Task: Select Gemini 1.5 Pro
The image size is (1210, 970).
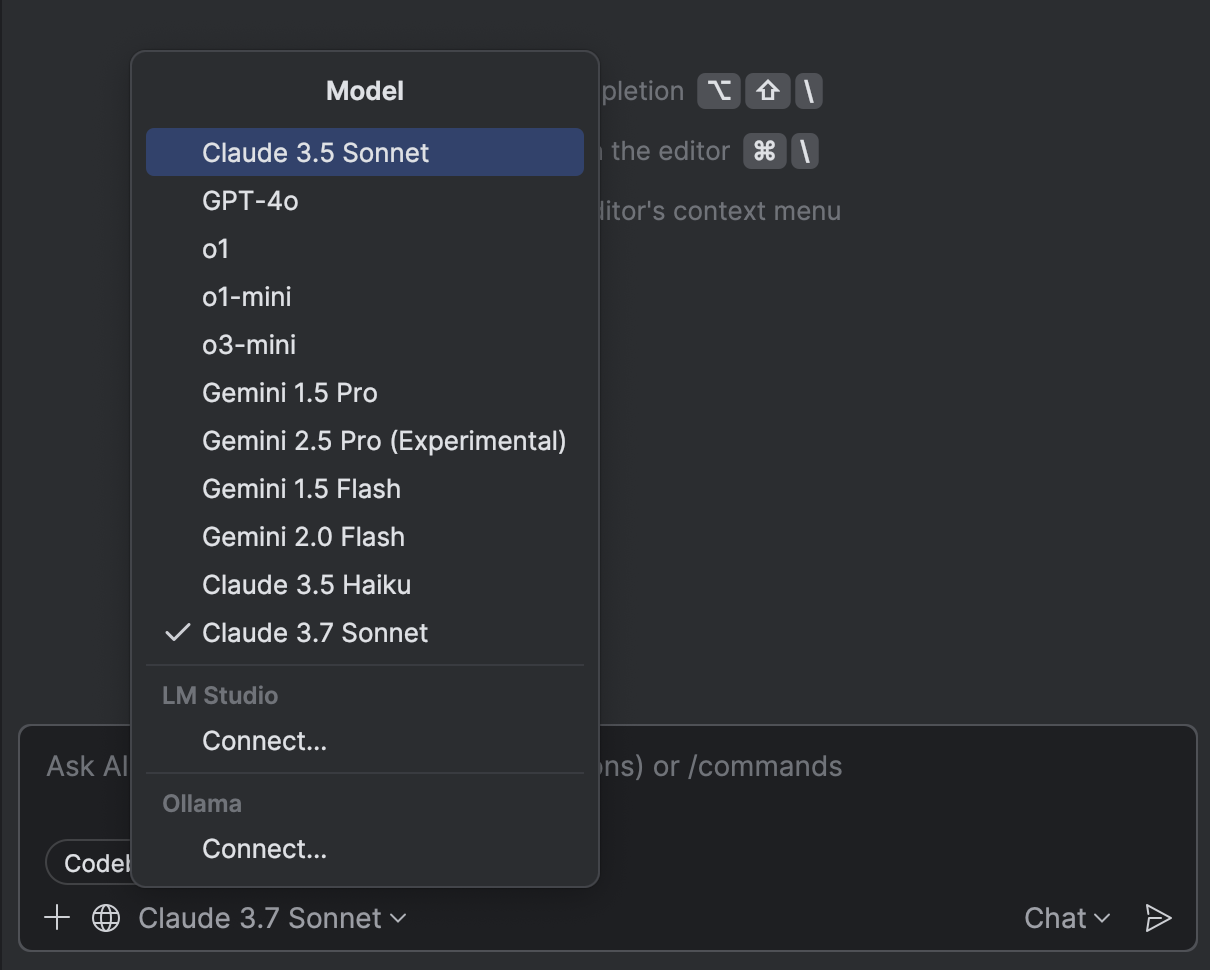Action: click(x=290, y=393)
